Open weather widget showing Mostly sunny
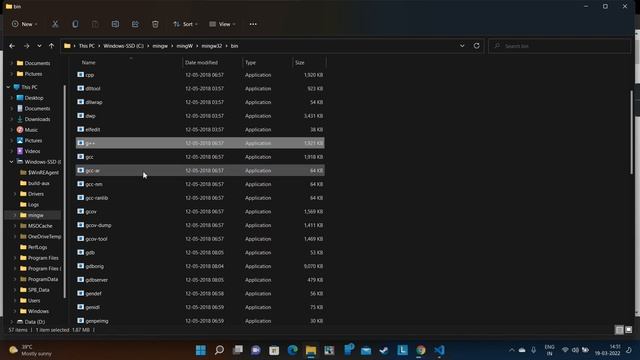 point(31,350)
